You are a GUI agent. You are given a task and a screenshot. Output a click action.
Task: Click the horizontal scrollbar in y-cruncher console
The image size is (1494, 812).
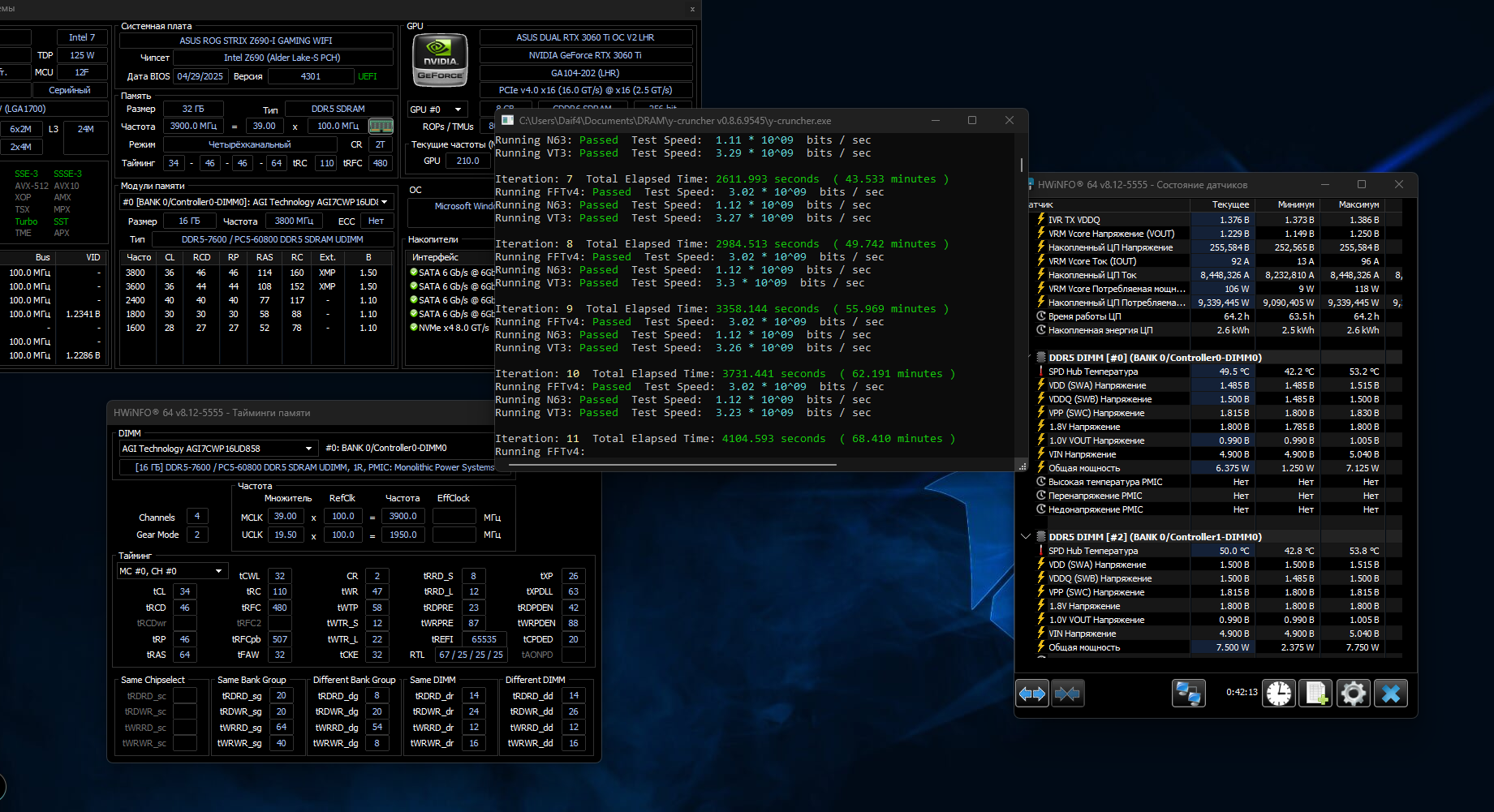(671, 465)
